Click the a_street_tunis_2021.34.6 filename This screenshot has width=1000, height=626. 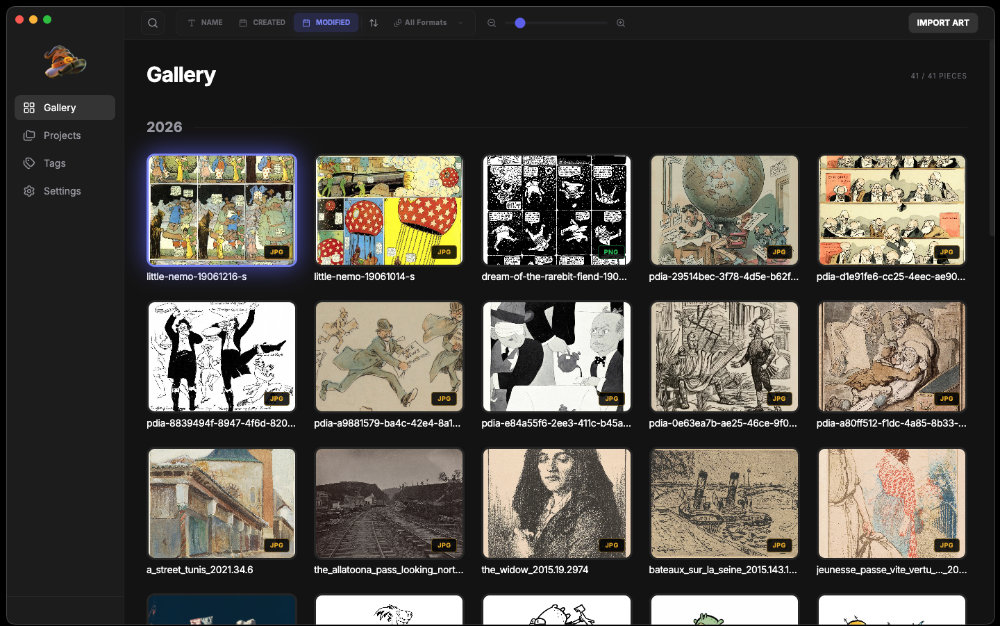[x=200, y=570]
